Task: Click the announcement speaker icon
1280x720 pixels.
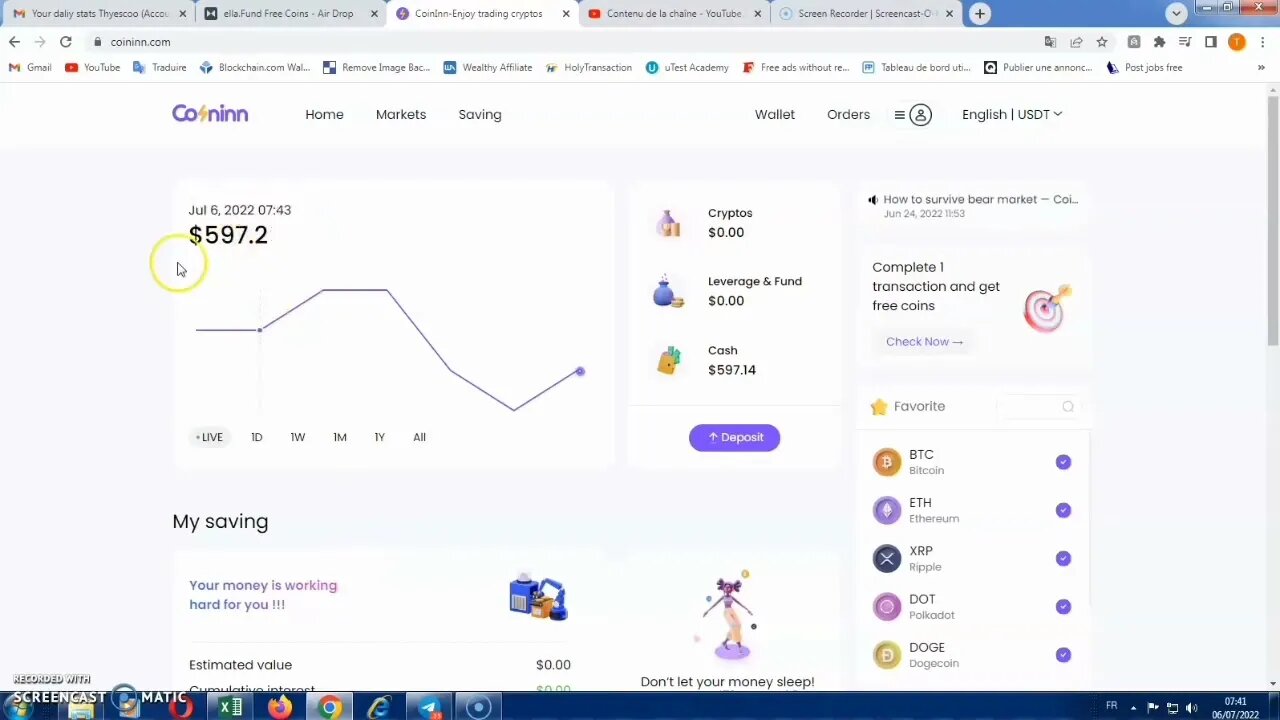Action: coord(873,200)
